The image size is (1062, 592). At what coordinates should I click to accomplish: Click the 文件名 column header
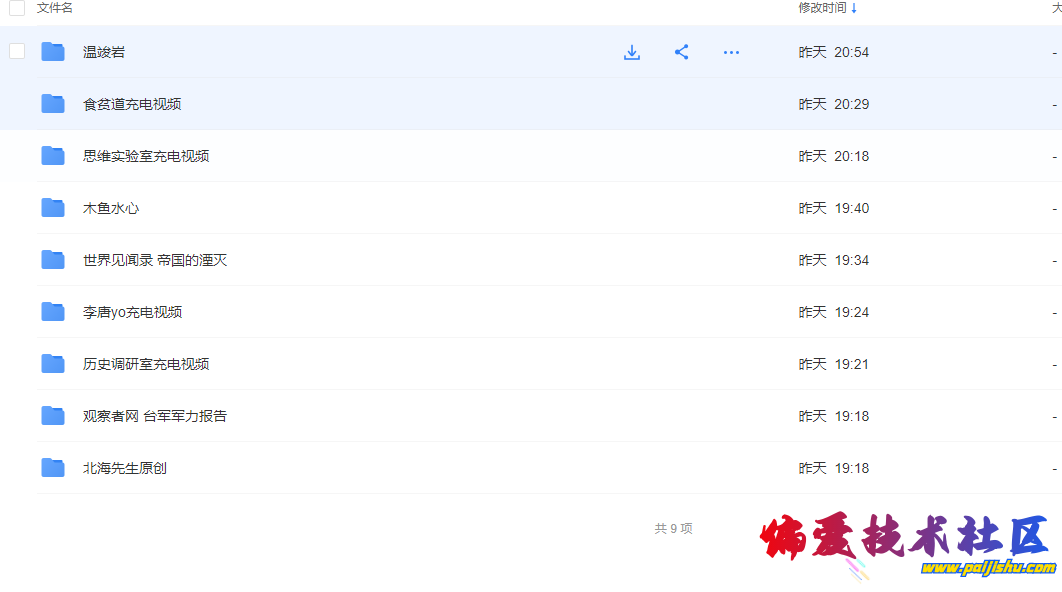click(55, 8)
